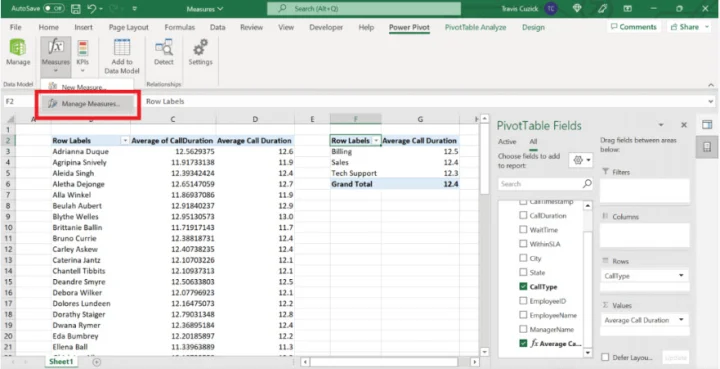Click the Name Box showing F2
This screenshot has width=720, height=369.
click(x=19, y=101)
